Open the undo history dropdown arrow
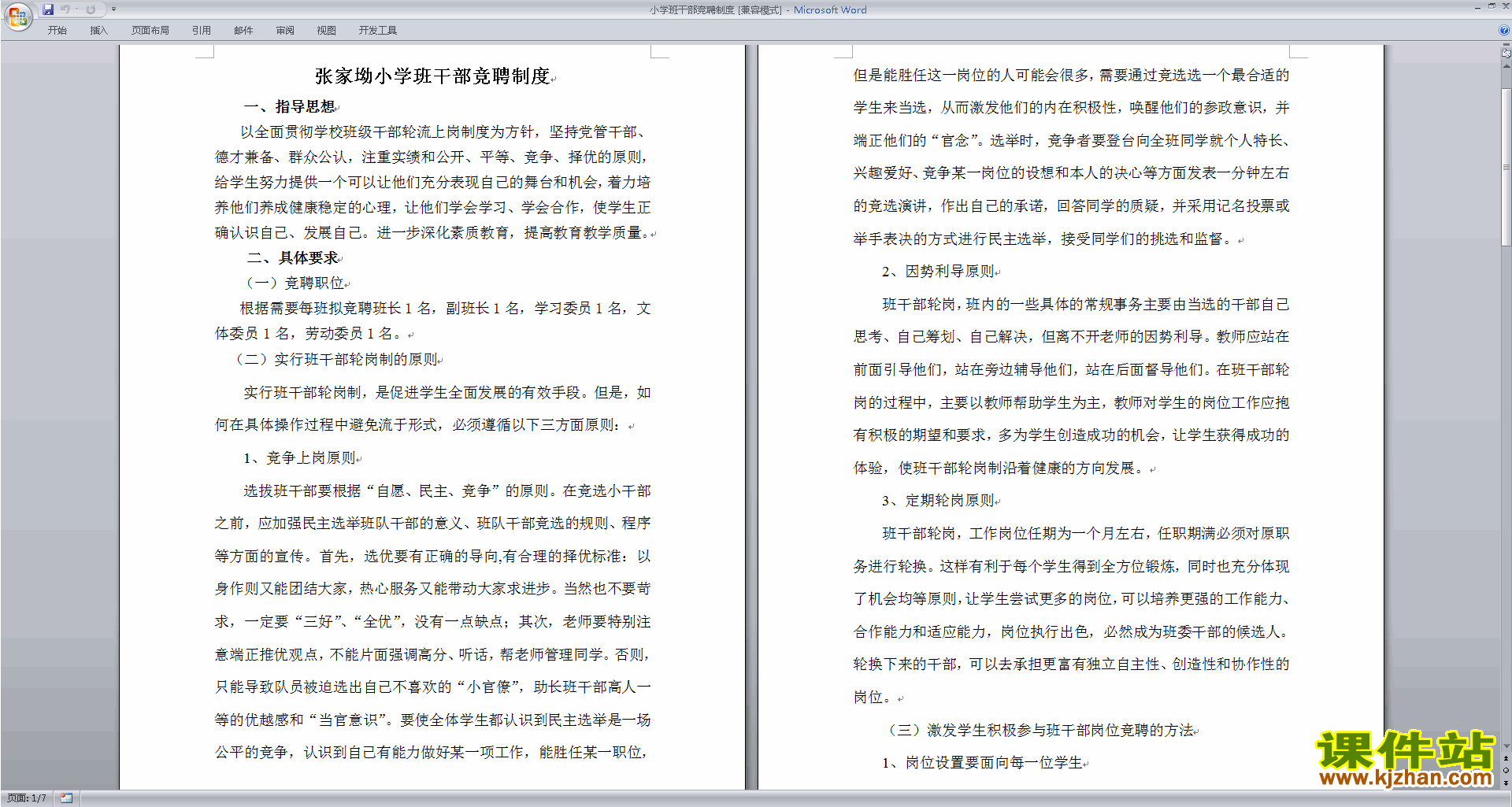The height and width of the screenshot is (807, 1512). coord(76,9)
